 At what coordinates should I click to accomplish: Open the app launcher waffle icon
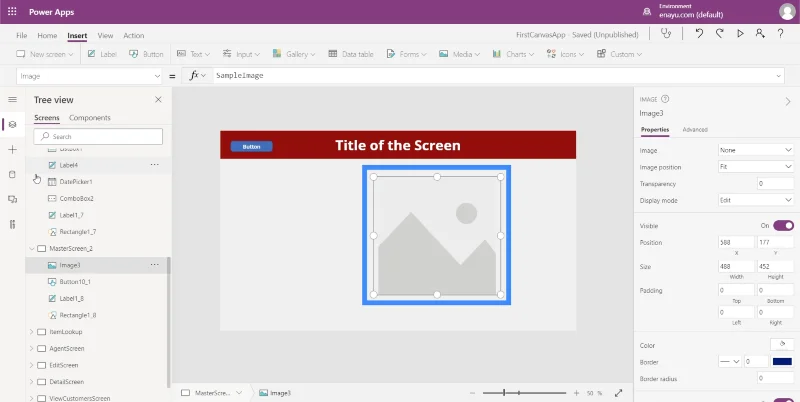[x=12, y=12]
